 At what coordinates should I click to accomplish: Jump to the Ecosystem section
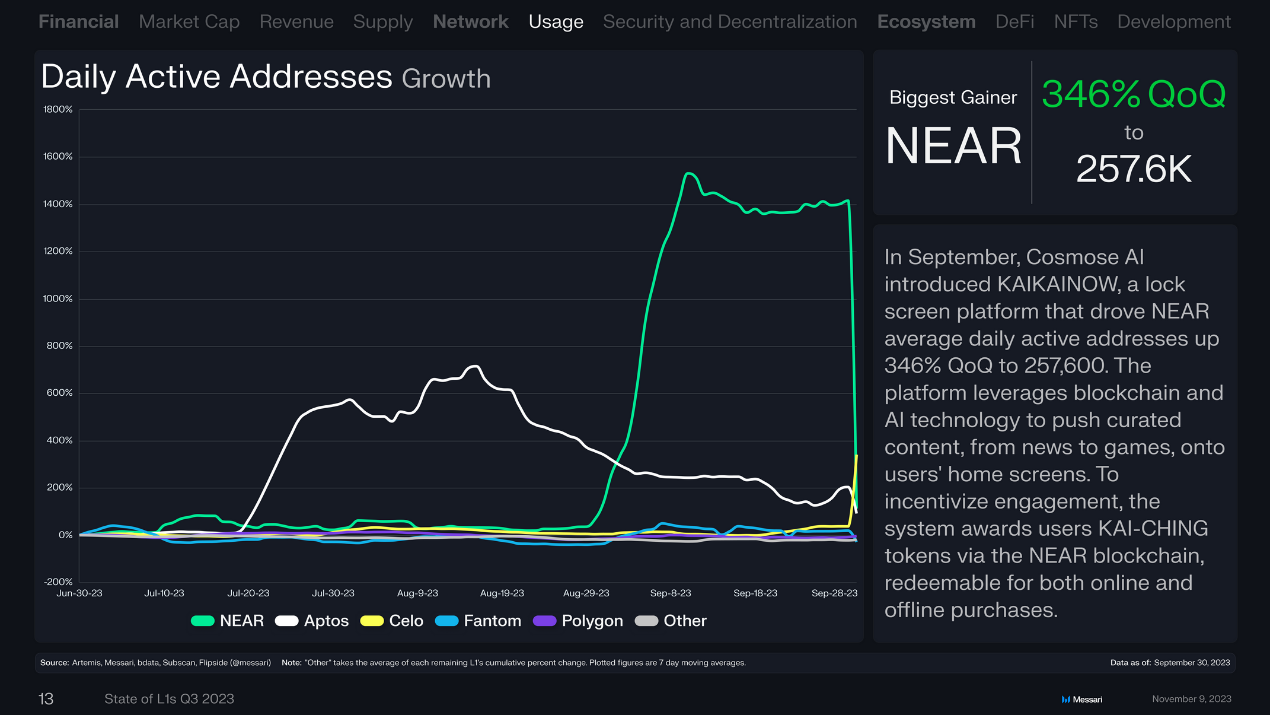926,21
